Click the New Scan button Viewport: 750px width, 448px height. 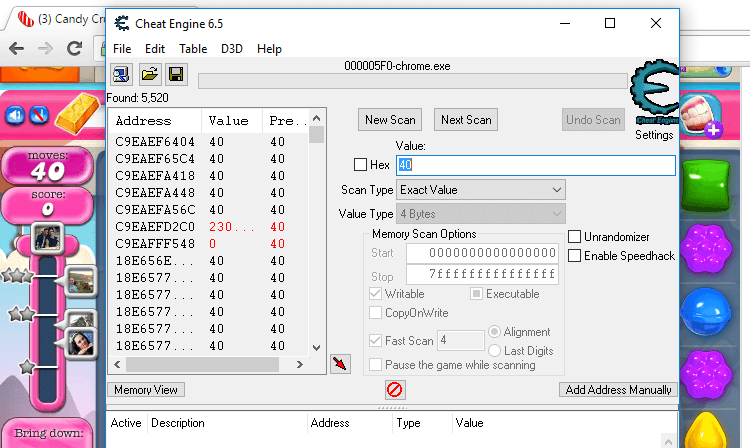click(x=390, y=120)
